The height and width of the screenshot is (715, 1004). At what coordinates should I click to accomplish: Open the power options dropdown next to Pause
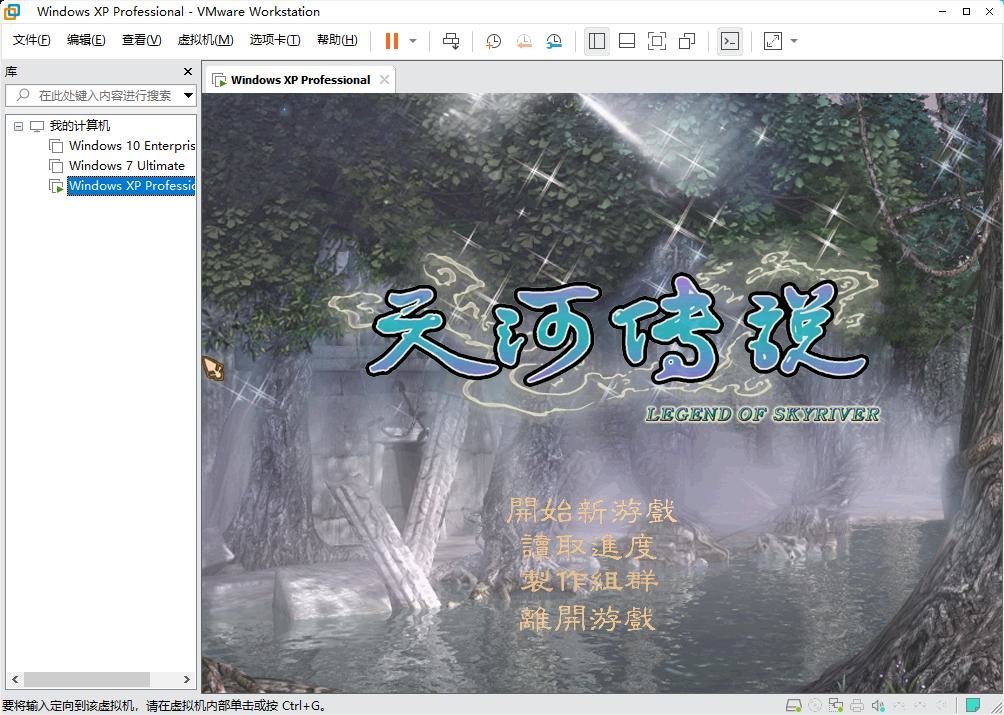(x=413, y=41)
